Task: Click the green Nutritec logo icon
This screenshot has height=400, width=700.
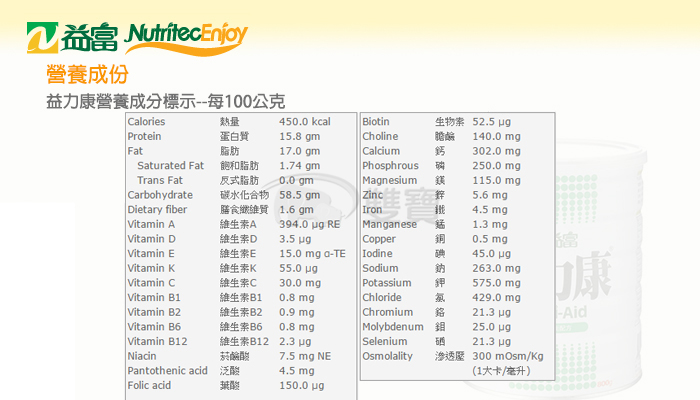Action: point(42,38)
